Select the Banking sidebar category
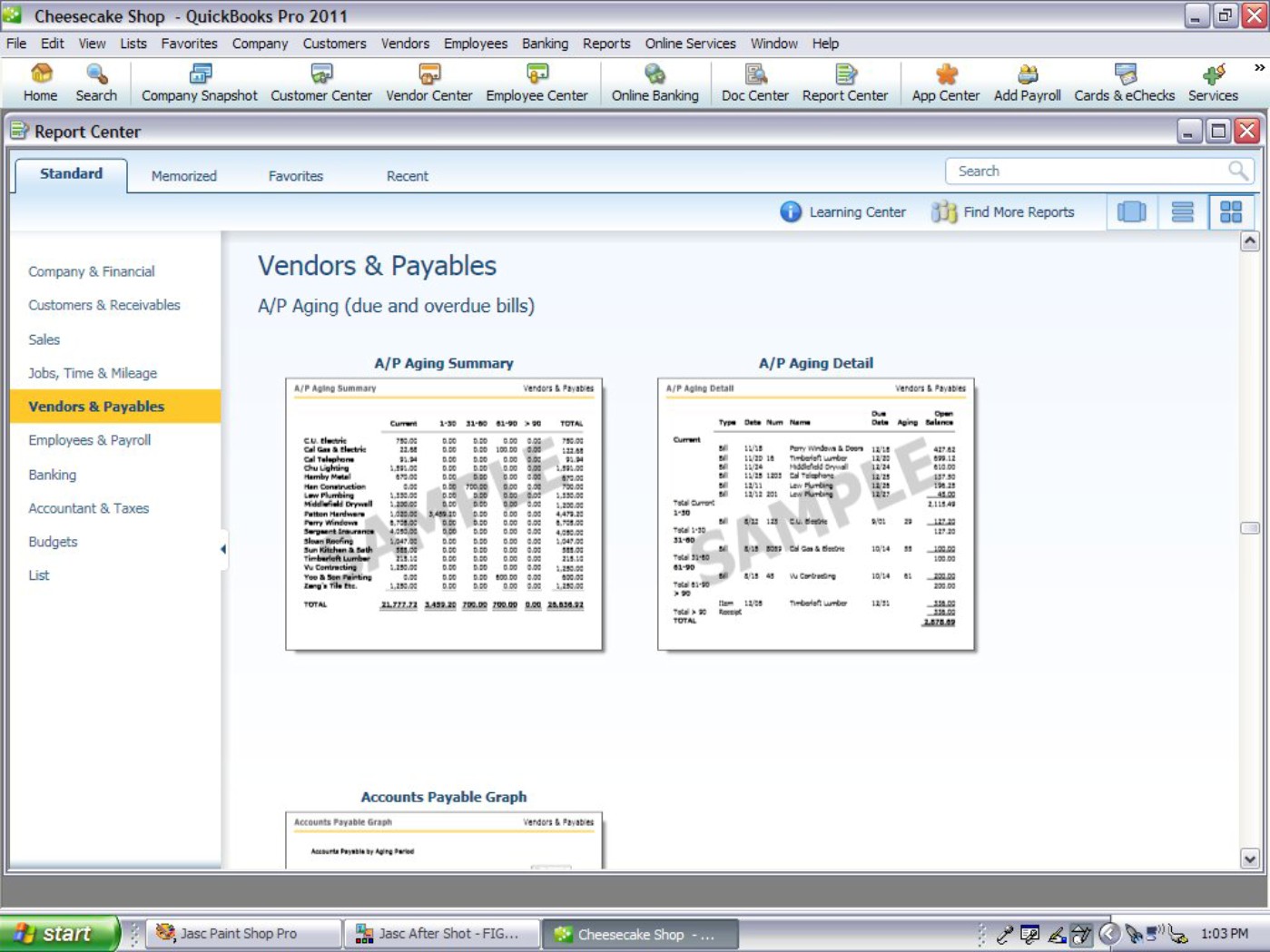 click(53, 475)
